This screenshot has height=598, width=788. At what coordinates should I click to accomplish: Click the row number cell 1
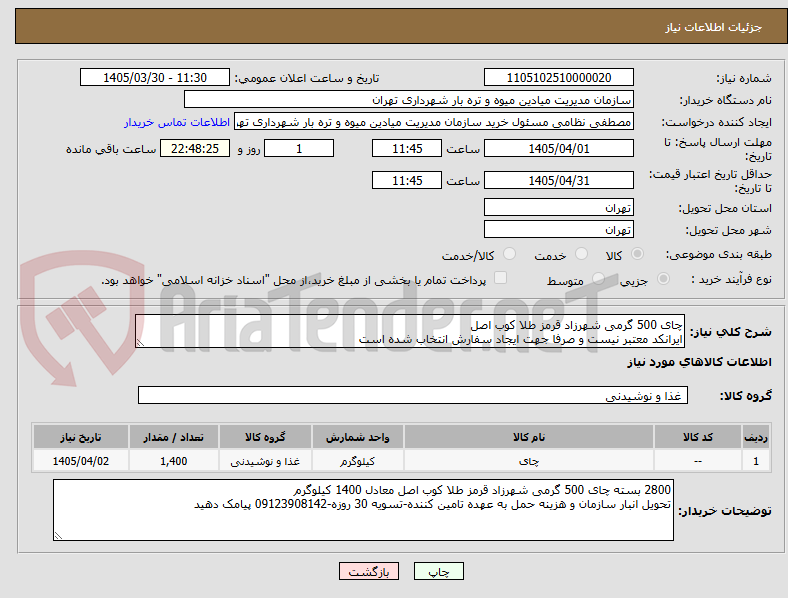pos(755,461)
